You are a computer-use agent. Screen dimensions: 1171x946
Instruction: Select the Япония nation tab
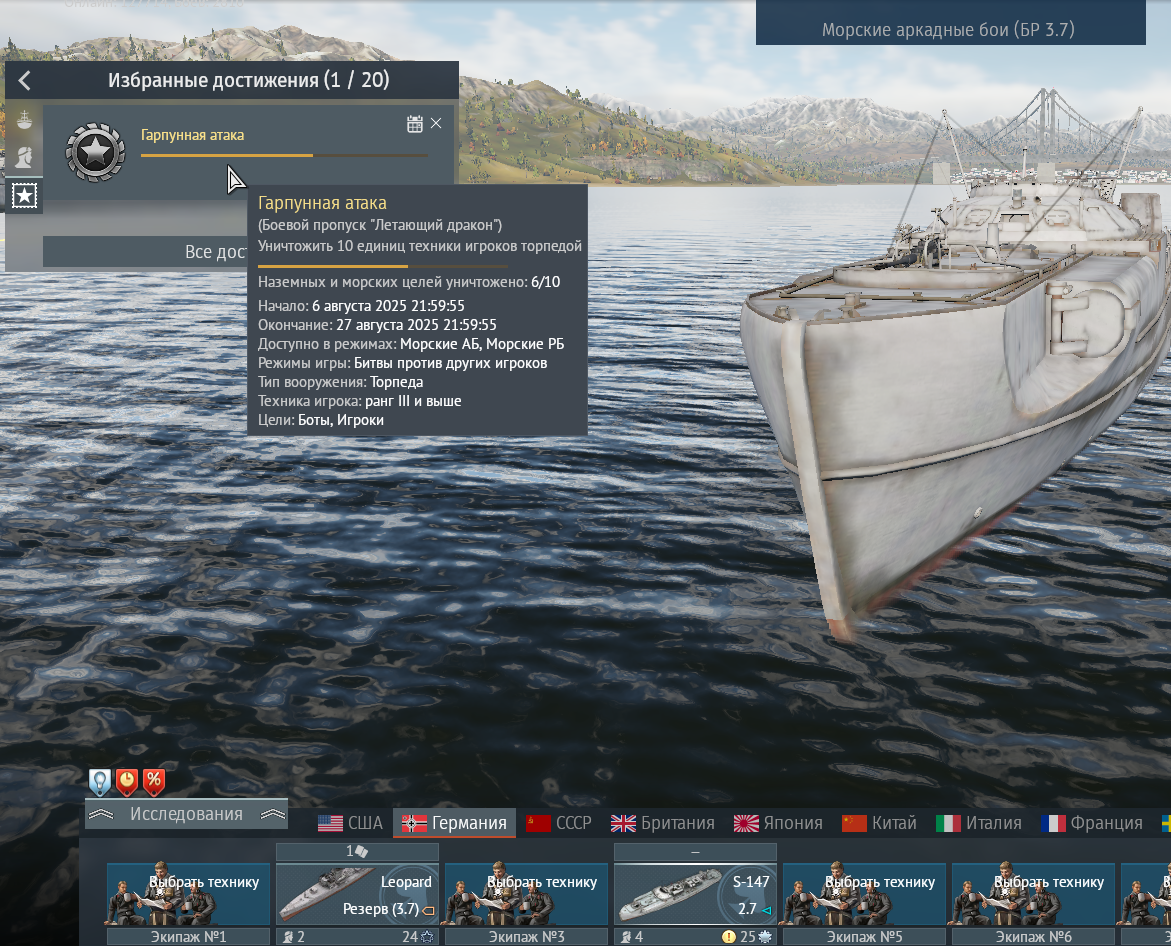[777, 823]
